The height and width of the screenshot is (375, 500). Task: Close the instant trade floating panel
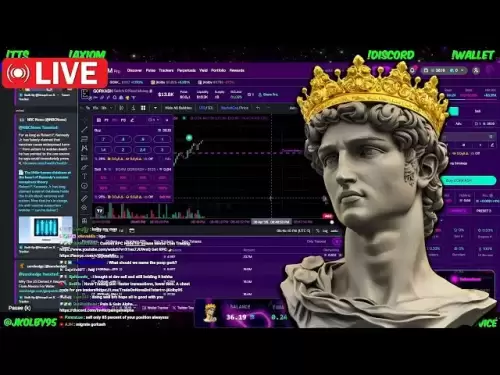tap(167, 120)
